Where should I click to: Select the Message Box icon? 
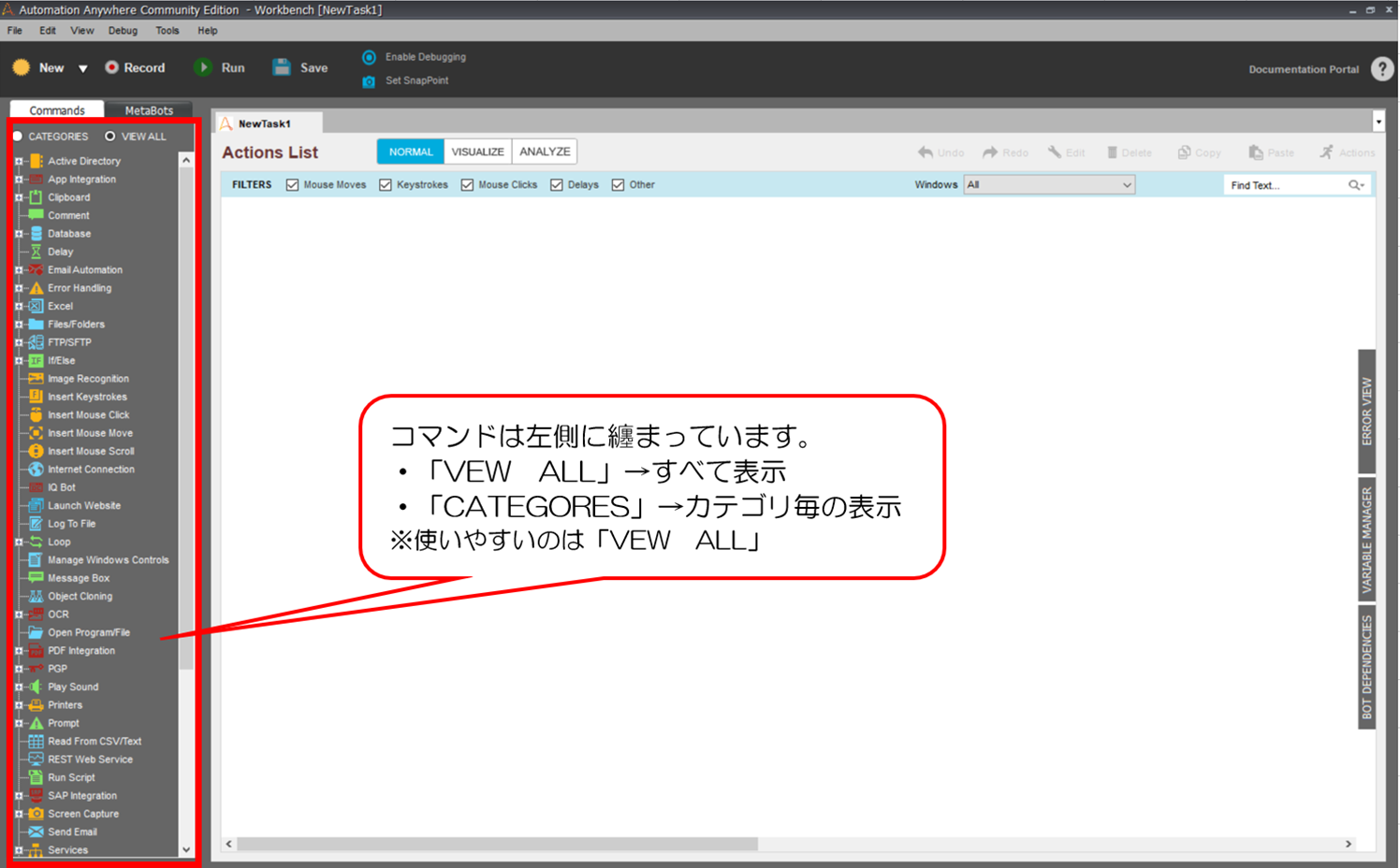(x=36, y=578)
